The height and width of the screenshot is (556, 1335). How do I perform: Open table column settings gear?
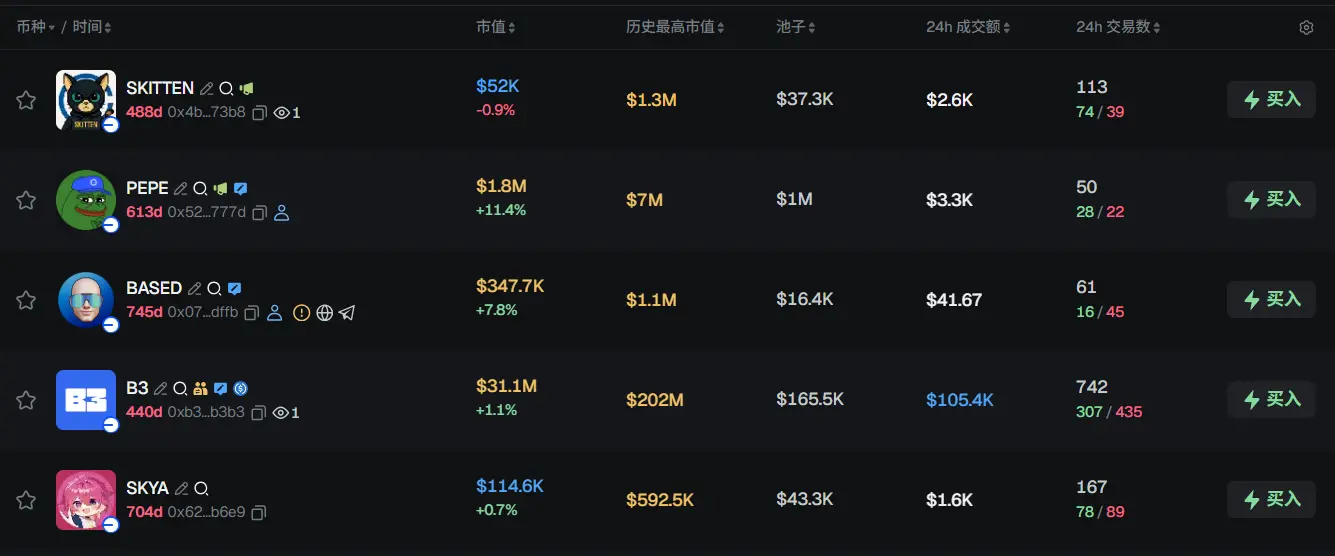point(1306,28)
